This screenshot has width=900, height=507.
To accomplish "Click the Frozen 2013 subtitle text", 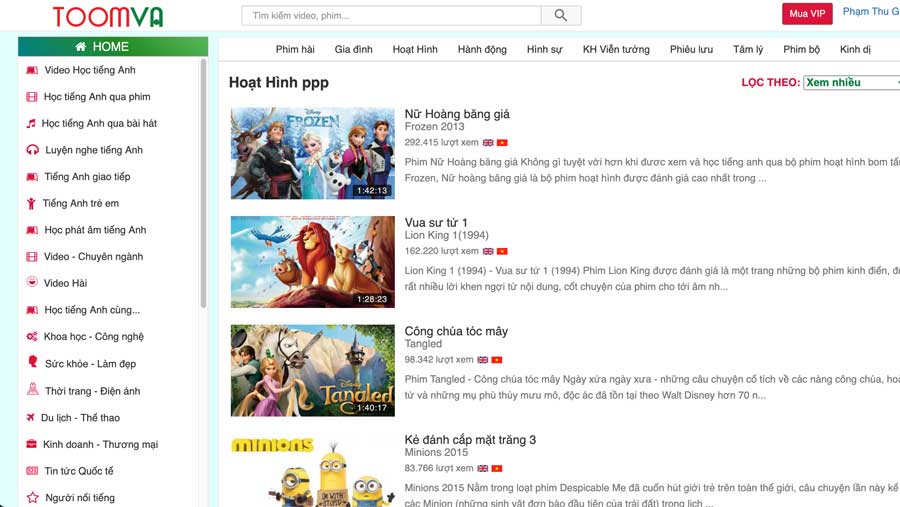I will (x=435, y=126).
